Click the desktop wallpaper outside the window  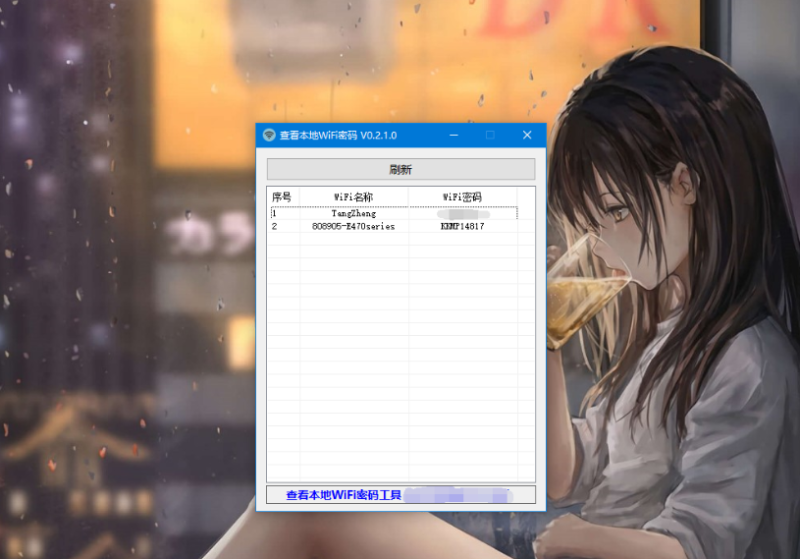[120, 300]
